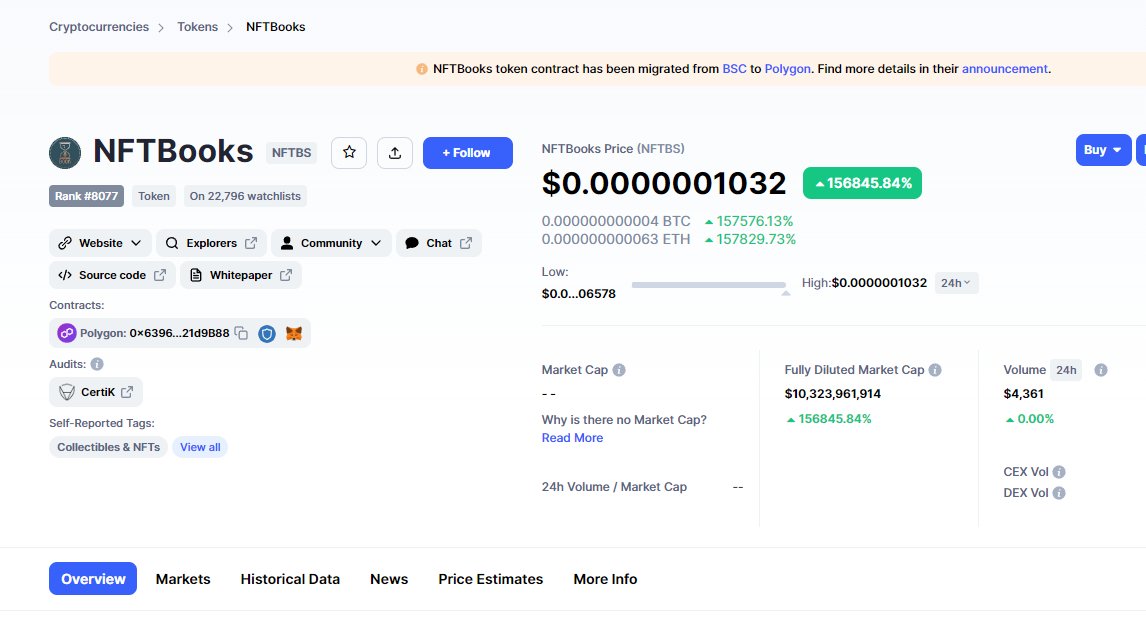1146x617 pixels.
Task: Open the Historical Data tab
Action: tap(290, 579)
